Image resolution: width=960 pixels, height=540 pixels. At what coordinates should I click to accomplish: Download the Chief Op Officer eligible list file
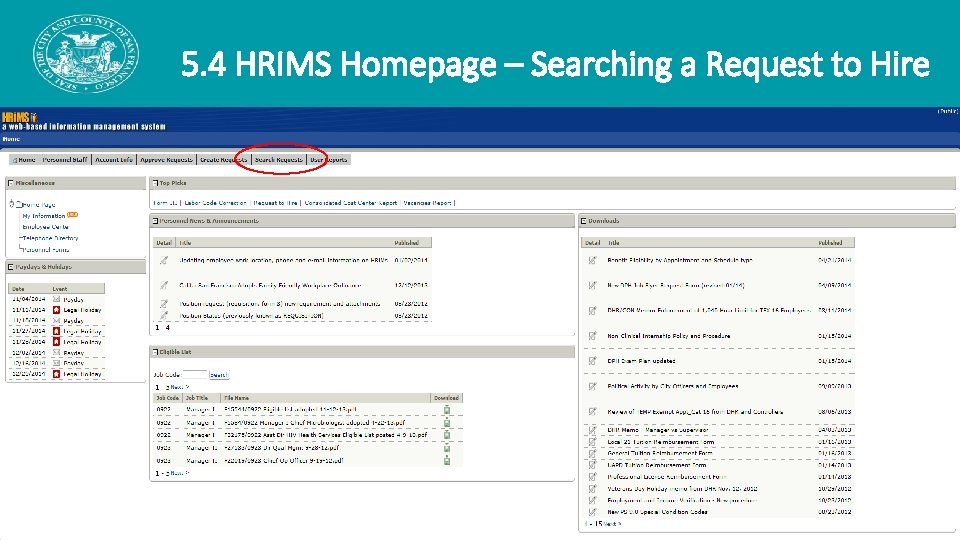pos(447,460)
